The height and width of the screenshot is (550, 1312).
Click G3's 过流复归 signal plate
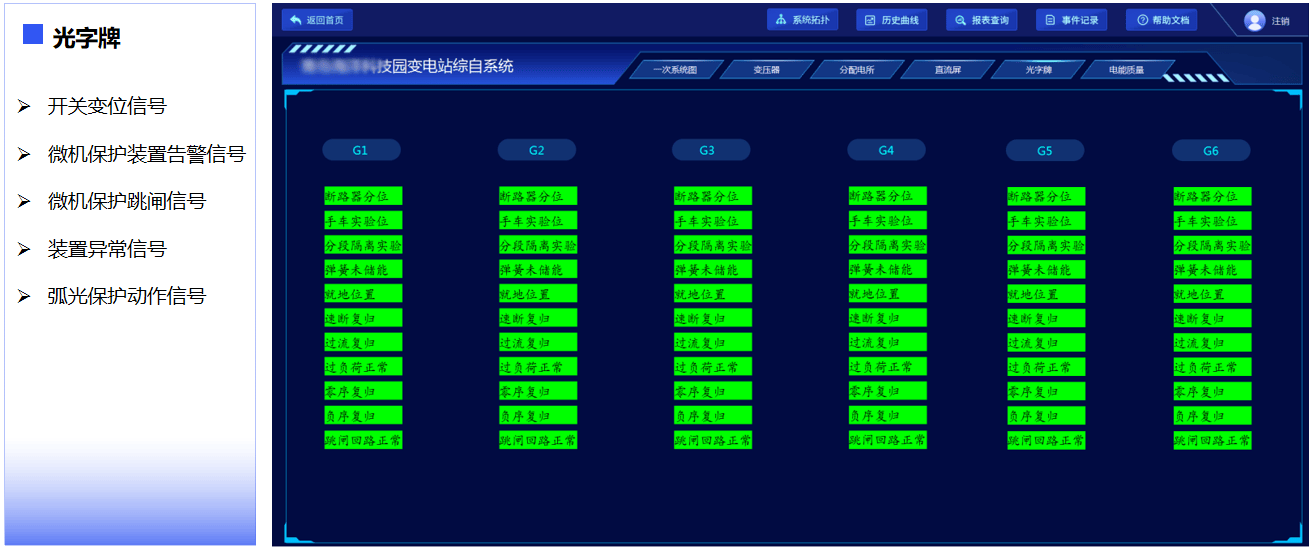(713, 342)
